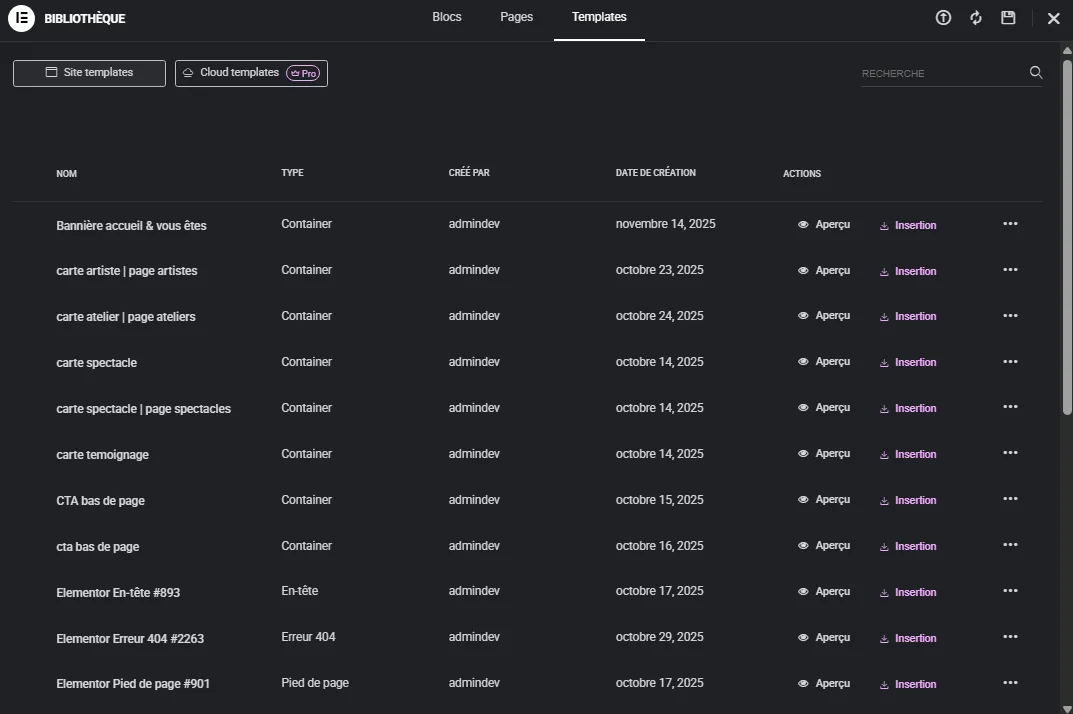The image size is (1073, 714).
Task: Open the search by clicking the magnifier icon
Action: click(1035, 72)
